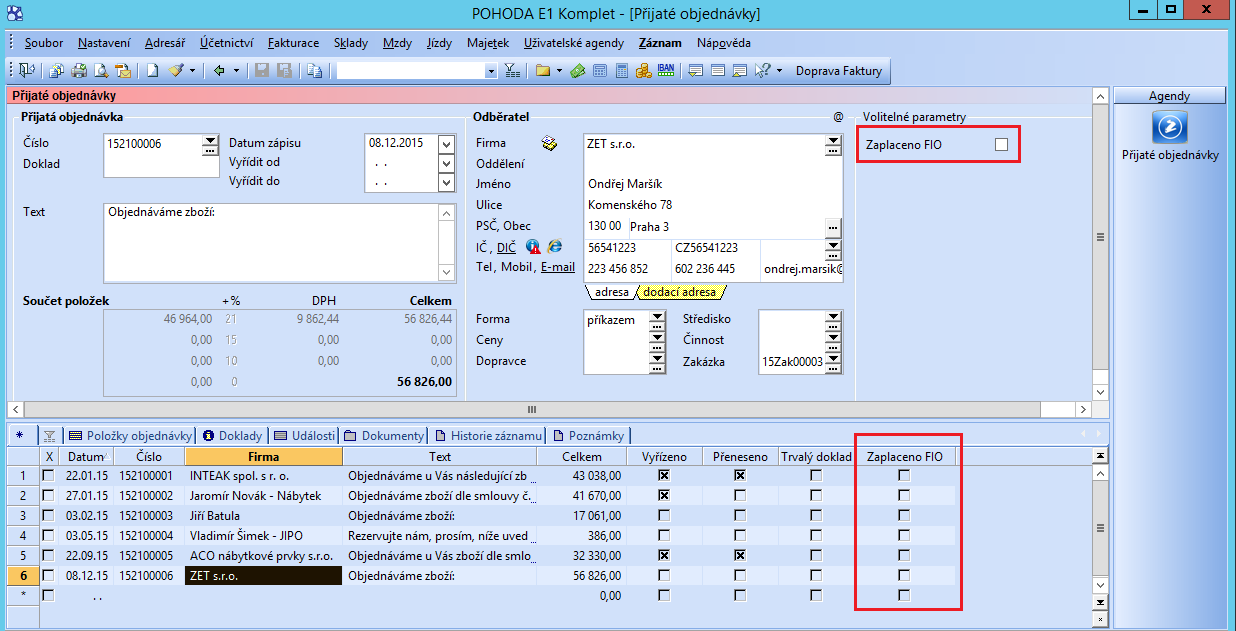The height and width of the screenshot is (631, 1236).
Task: Open the Sklady menu
Action: pyautogui.click(x=351, y=43)
